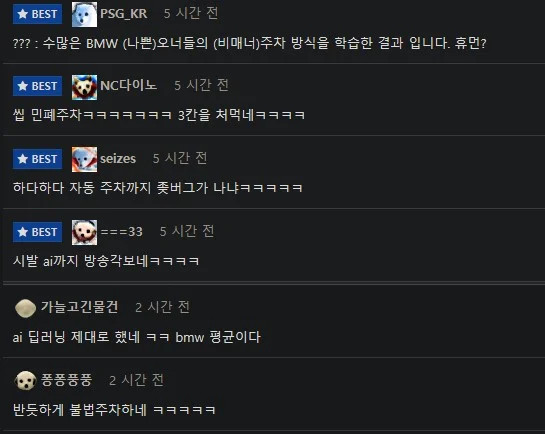Click the BEST badge beside ===33
The image size is (545, 434).
pyautogui.click(x=38, y=232)
